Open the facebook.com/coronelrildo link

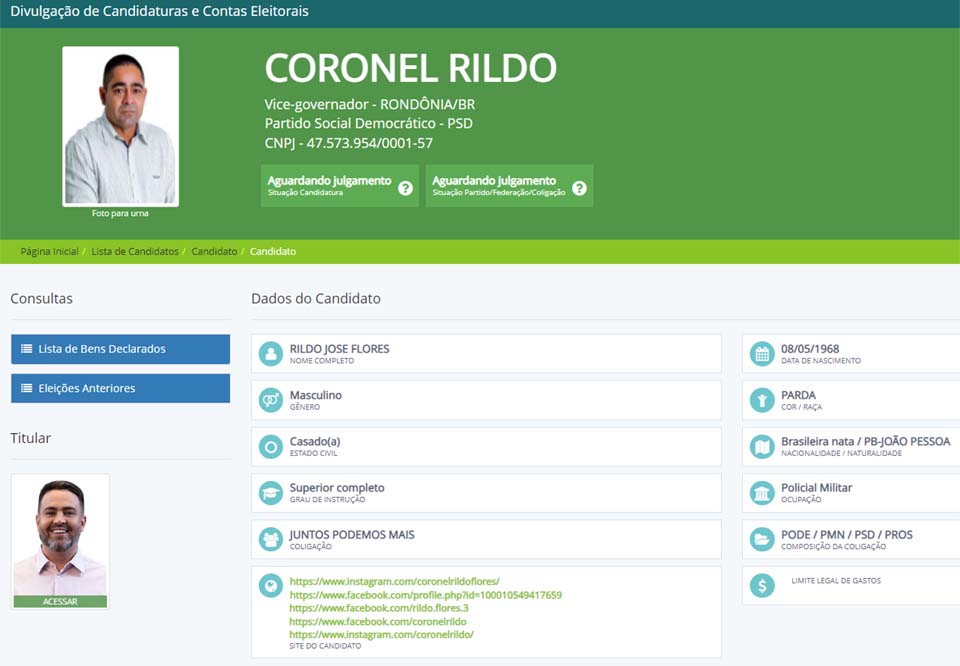point(378,621)
